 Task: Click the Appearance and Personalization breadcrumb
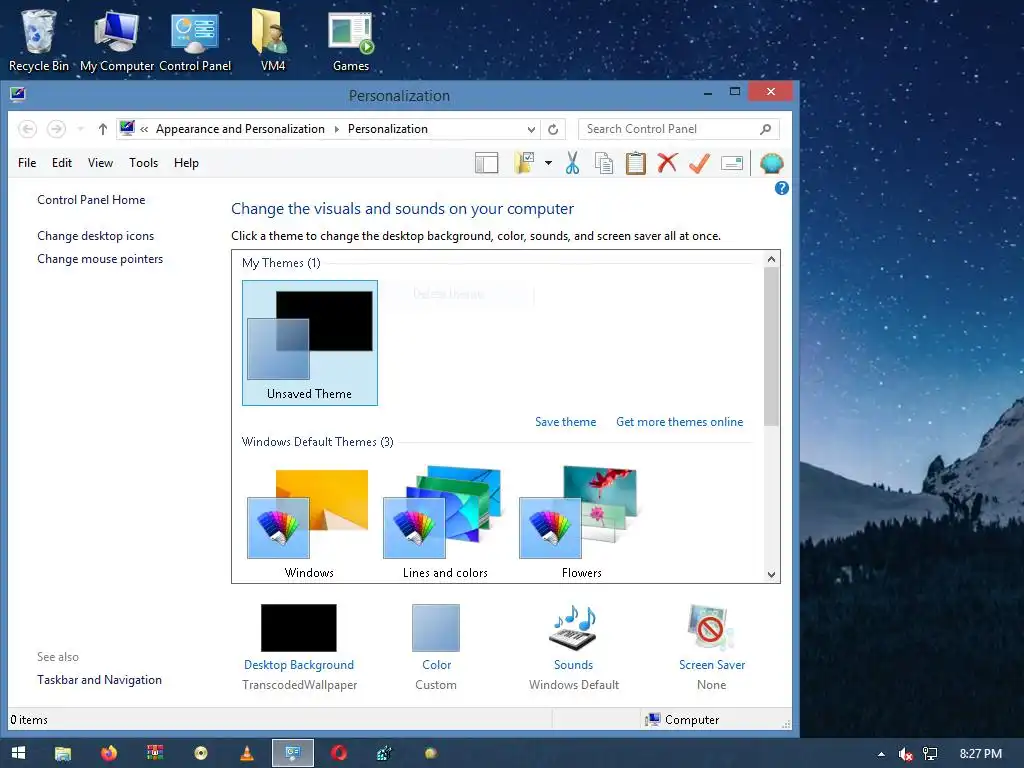click(240, 129)
